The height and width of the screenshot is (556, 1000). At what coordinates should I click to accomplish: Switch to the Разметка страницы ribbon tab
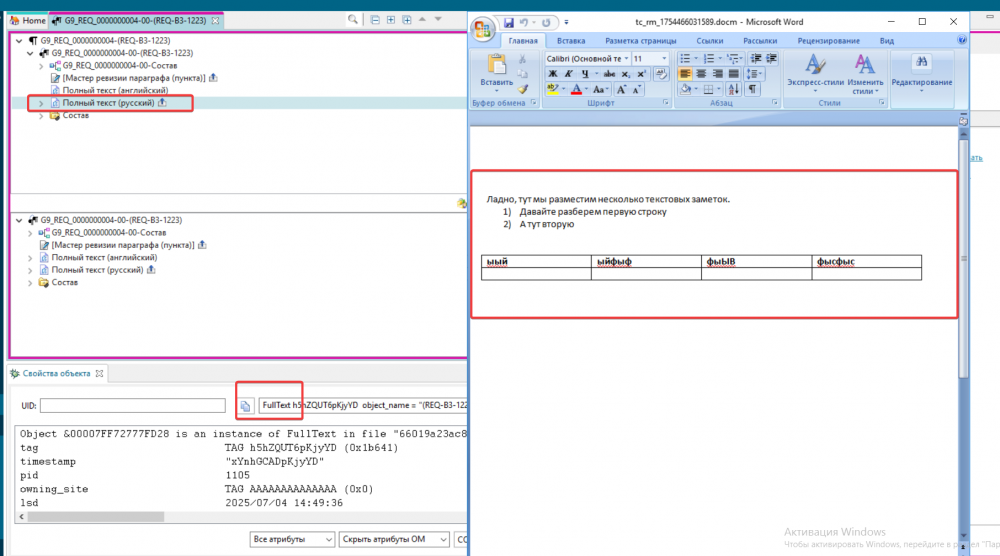point(640,41)
